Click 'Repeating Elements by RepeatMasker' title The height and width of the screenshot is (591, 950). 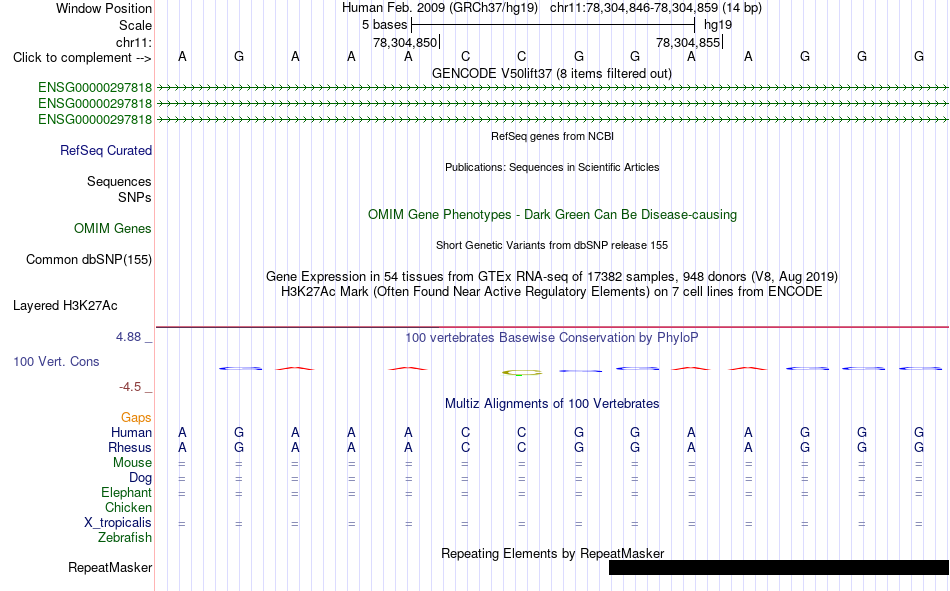click(x=552, y=553)
